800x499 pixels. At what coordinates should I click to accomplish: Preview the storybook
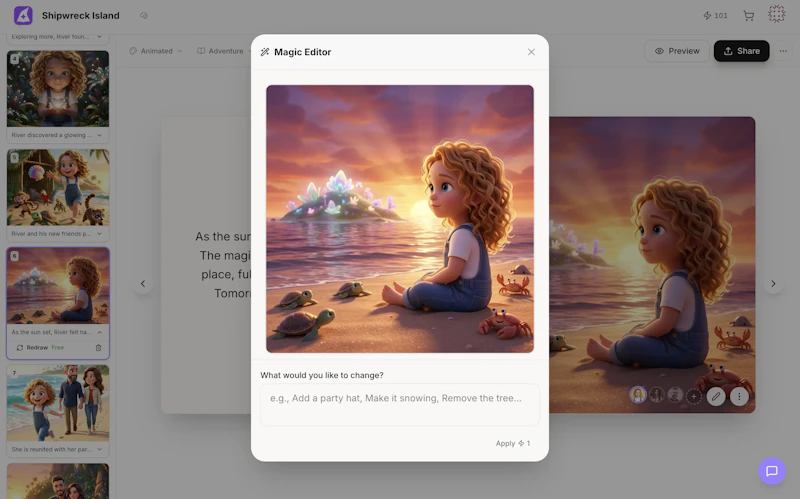(x=677, y=51)
